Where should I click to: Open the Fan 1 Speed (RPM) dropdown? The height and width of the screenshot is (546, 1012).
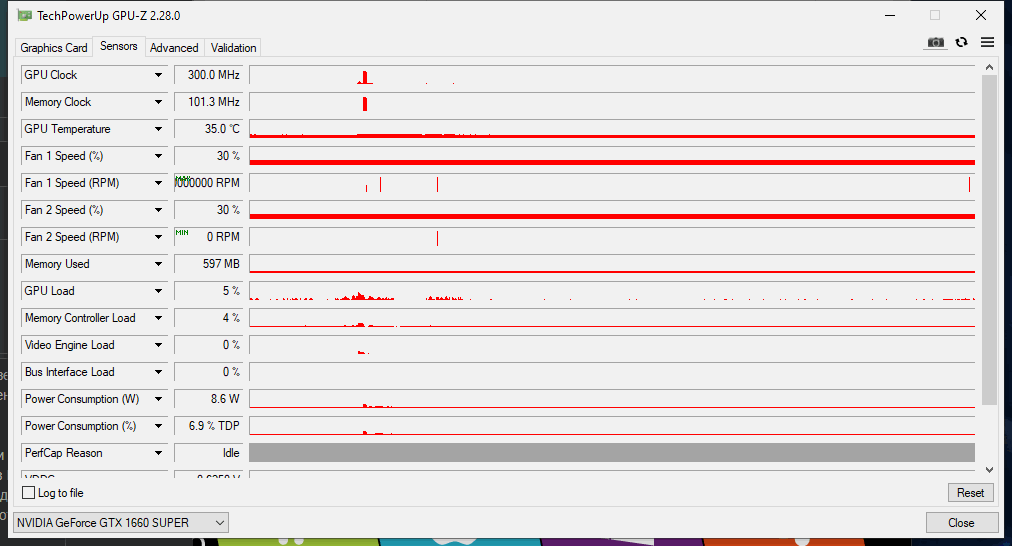click(158, 183)
